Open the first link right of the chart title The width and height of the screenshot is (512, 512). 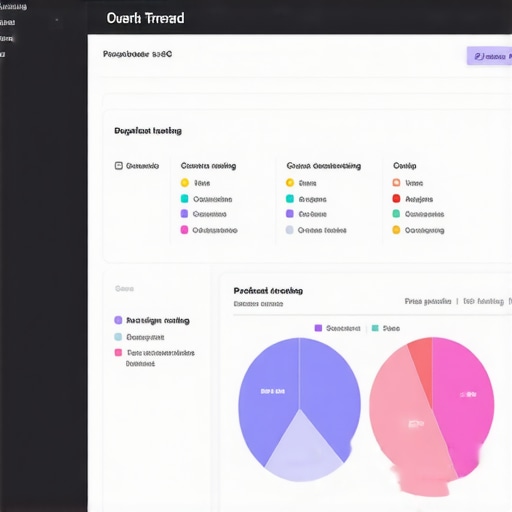(428, 301)
